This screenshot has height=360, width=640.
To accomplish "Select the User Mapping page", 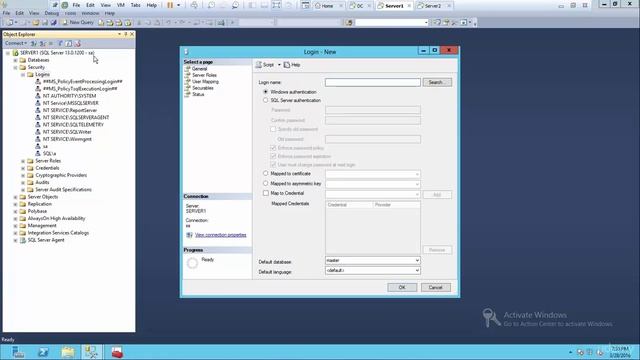I will [x=205, y=82].
